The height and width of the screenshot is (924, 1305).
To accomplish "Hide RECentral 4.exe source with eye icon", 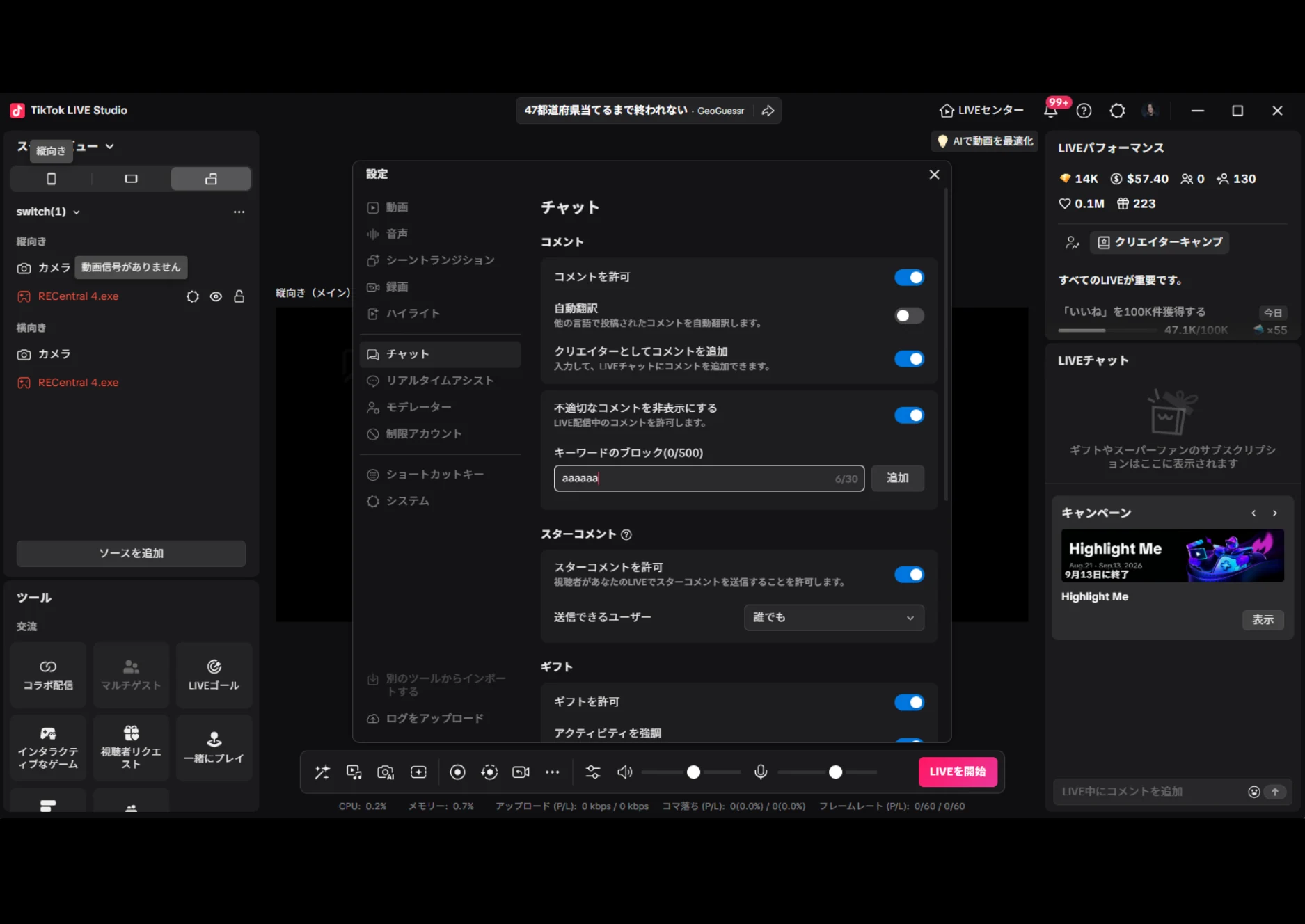I will coord(216,296).
